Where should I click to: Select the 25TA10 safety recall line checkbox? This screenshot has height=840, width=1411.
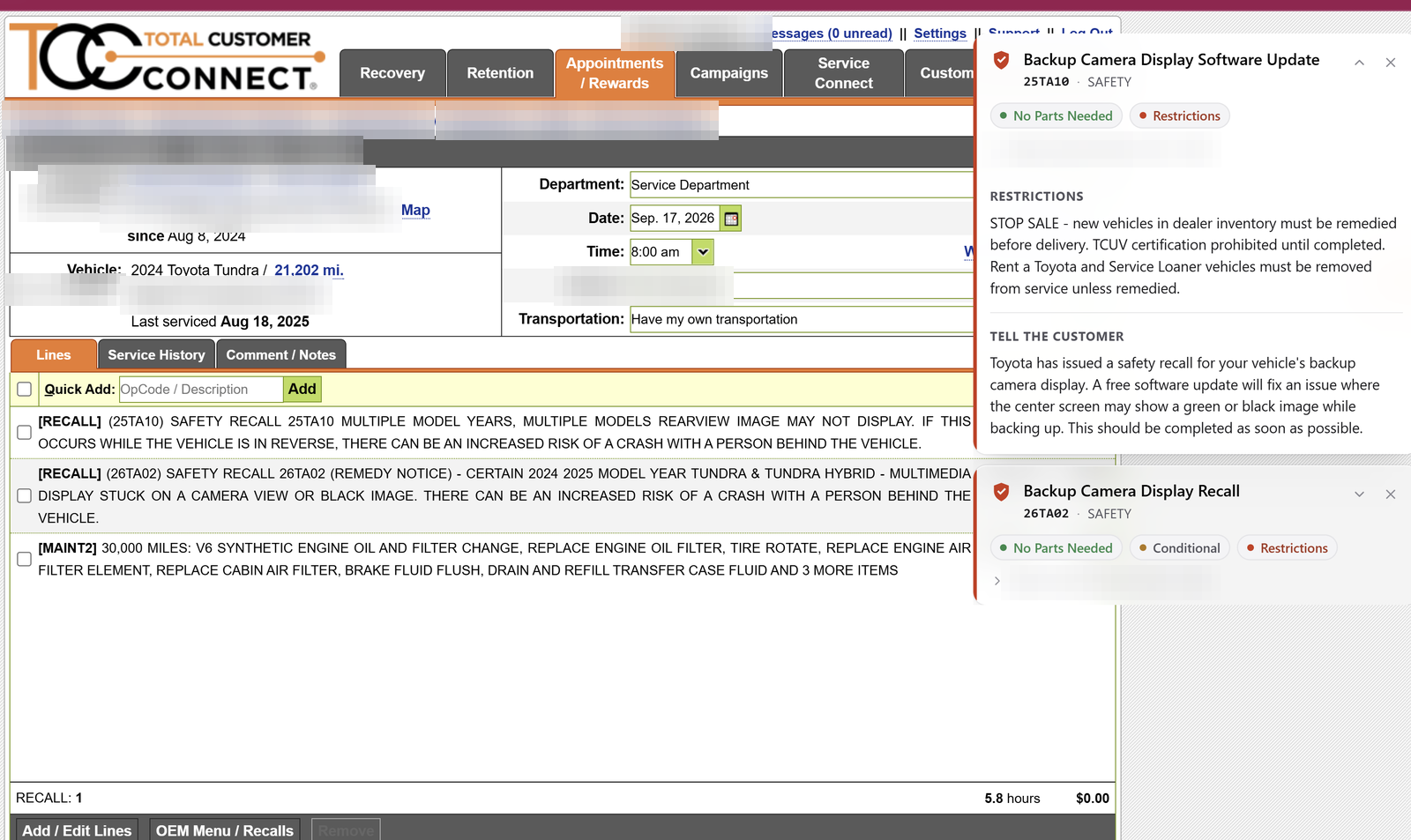(25, 433)
